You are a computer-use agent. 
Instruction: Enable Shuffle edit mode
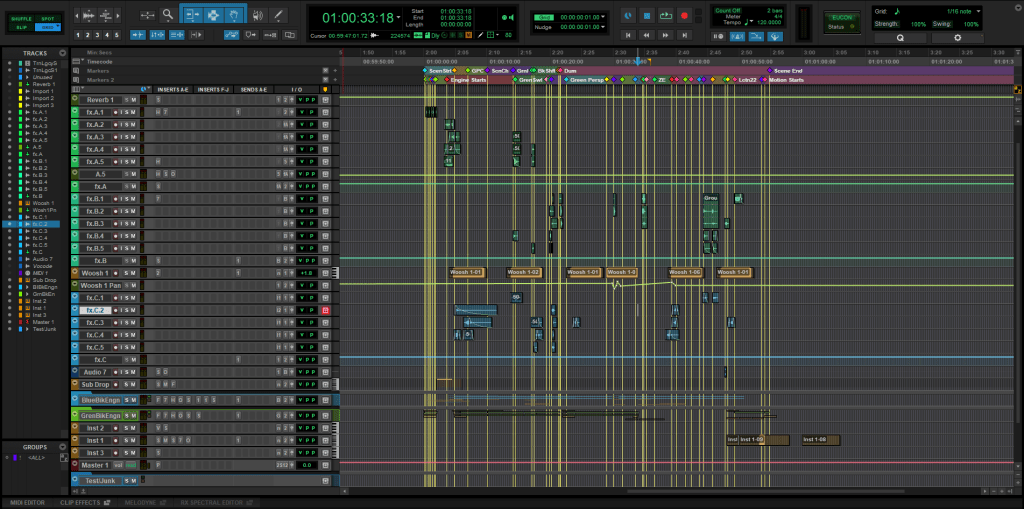[21, 17]
